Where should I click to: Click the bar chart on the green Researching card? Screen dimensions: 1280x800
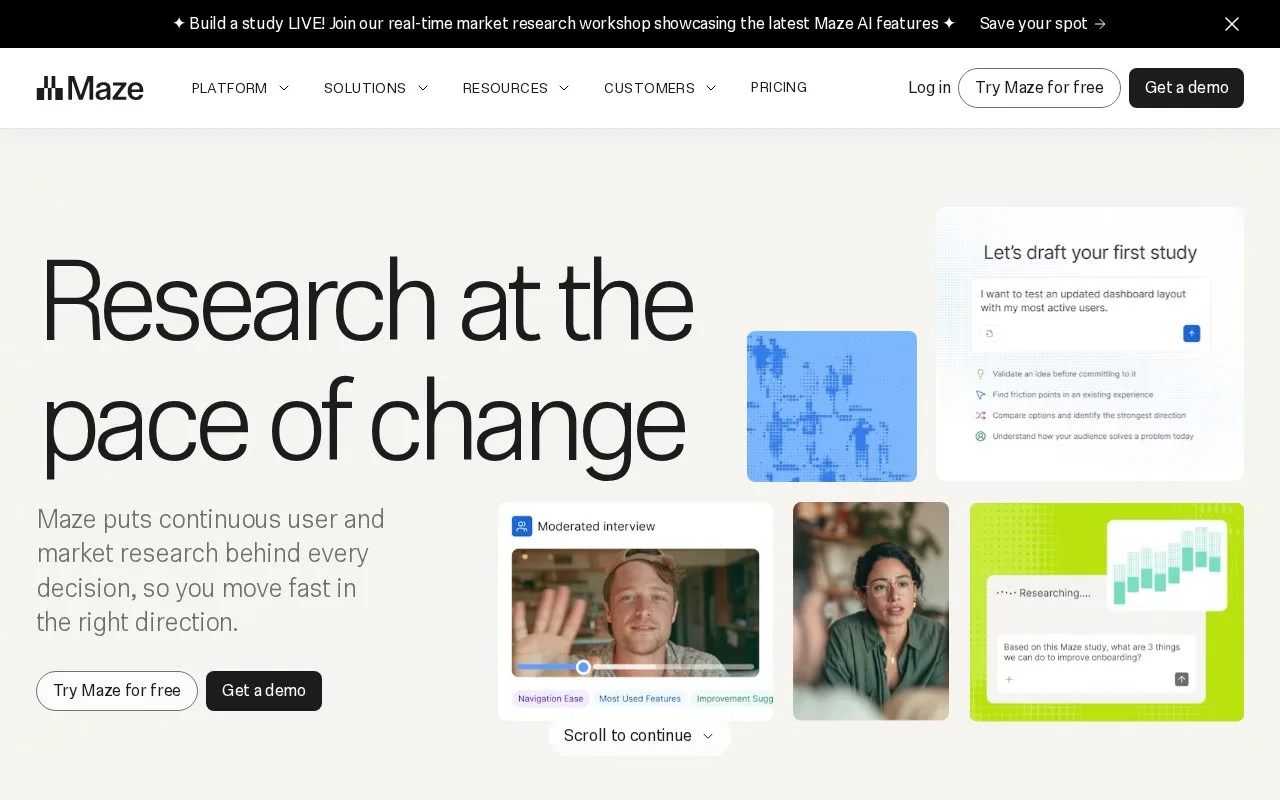pyautogui.click(x=1167, y=564)
